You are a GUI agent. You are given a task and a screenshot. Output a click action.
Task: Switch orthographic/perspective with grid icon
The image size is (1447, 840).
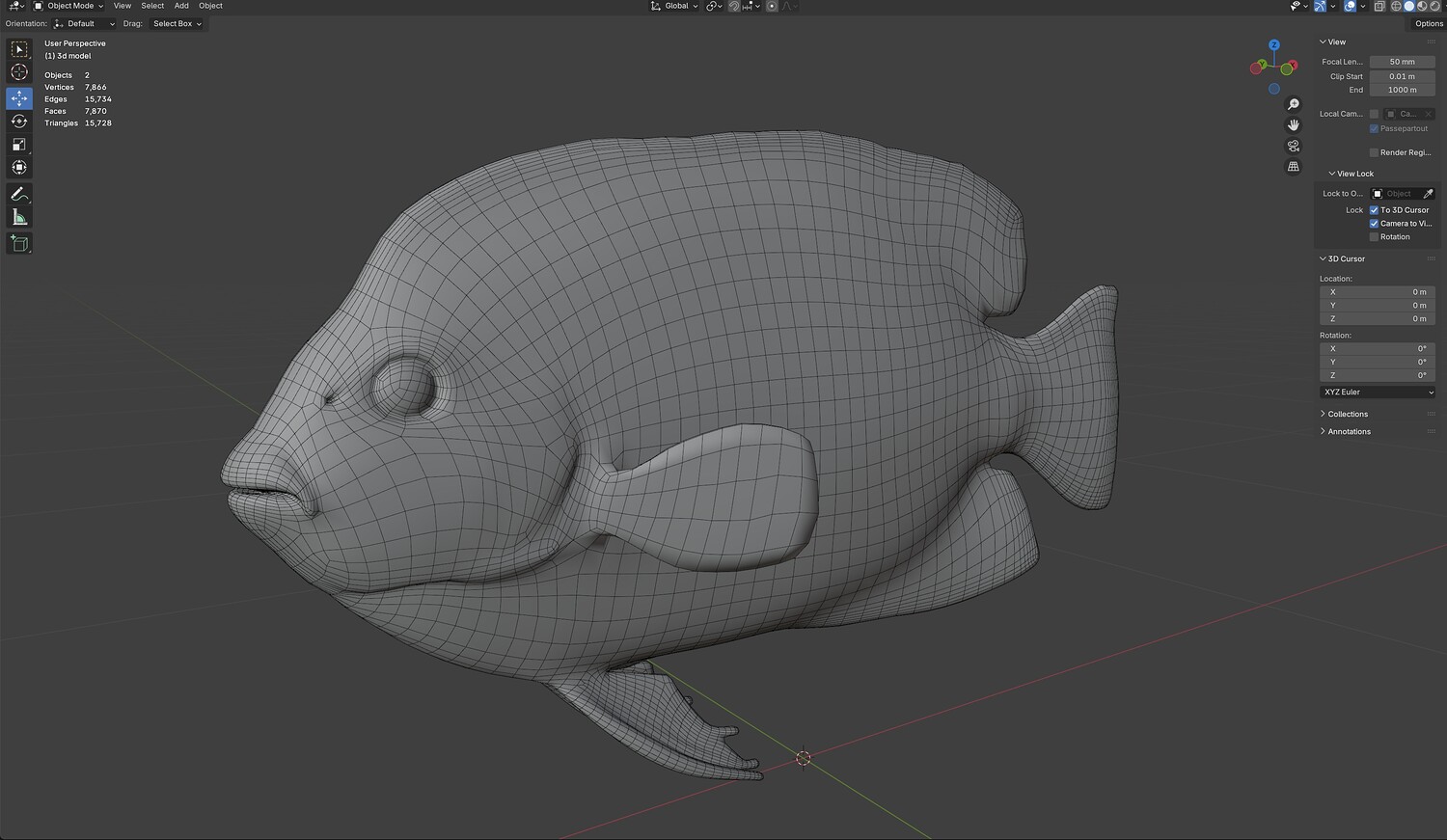pos(1294,167)
